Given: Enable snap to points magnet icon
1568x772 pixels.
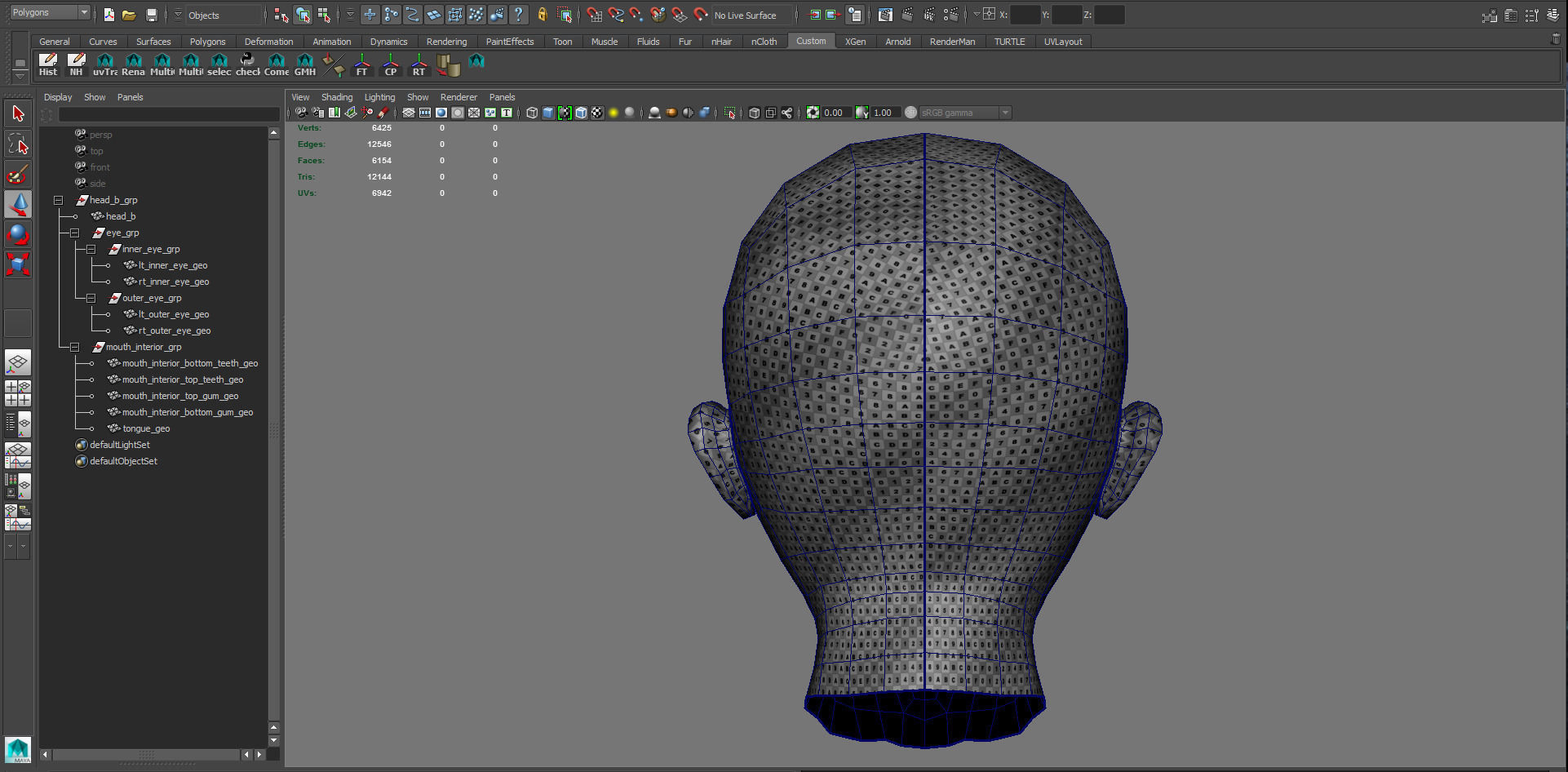Looking at the screenshot, I should [636, 15].
